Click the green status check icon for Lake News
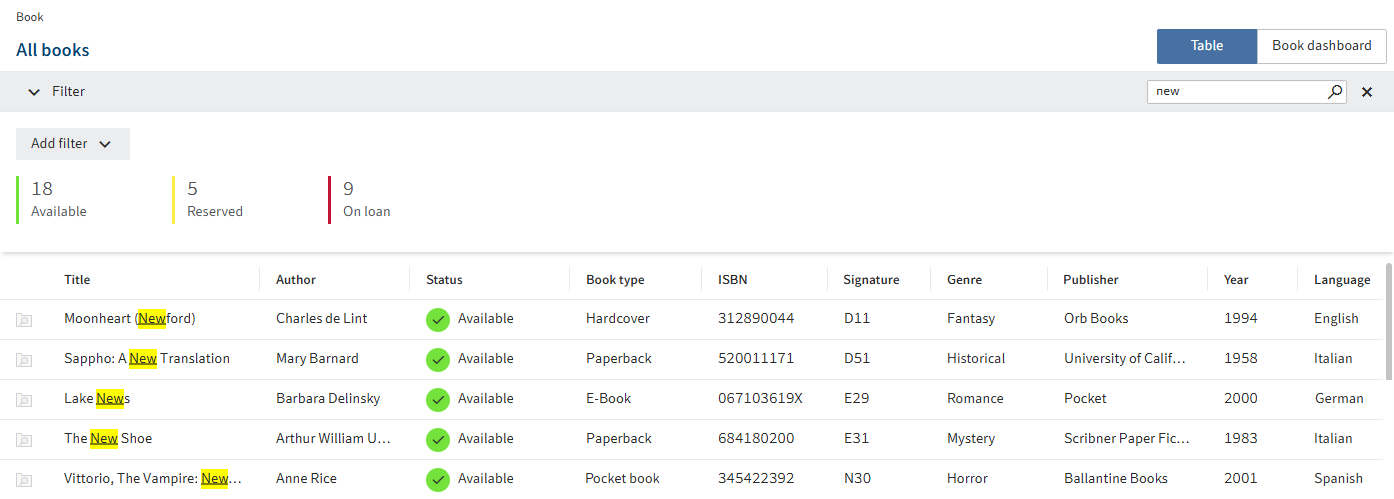The height and width of the screenshot is (499, 1394). click(x=437, y=399)
